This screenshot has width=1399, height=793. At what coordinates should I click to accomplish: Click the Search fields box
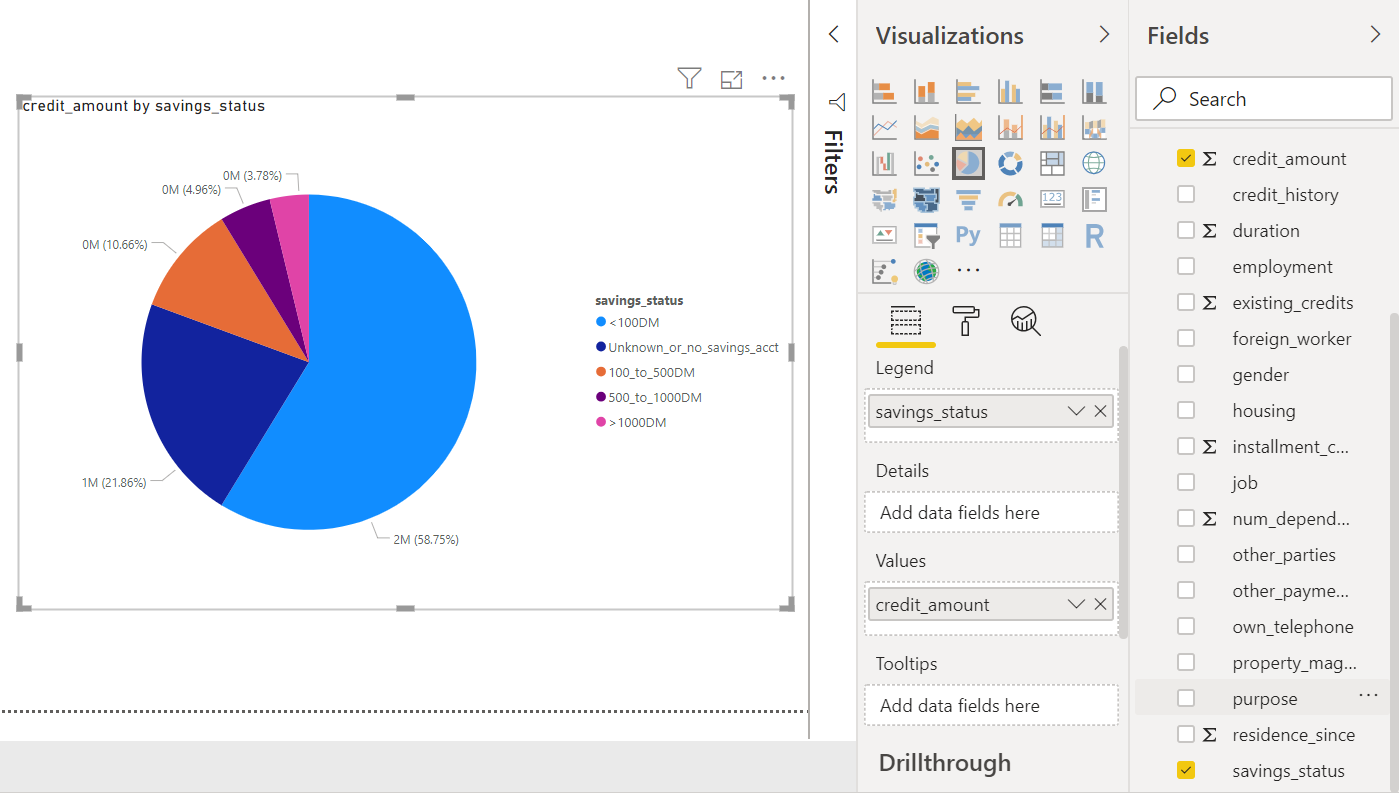pos(1263,99)
